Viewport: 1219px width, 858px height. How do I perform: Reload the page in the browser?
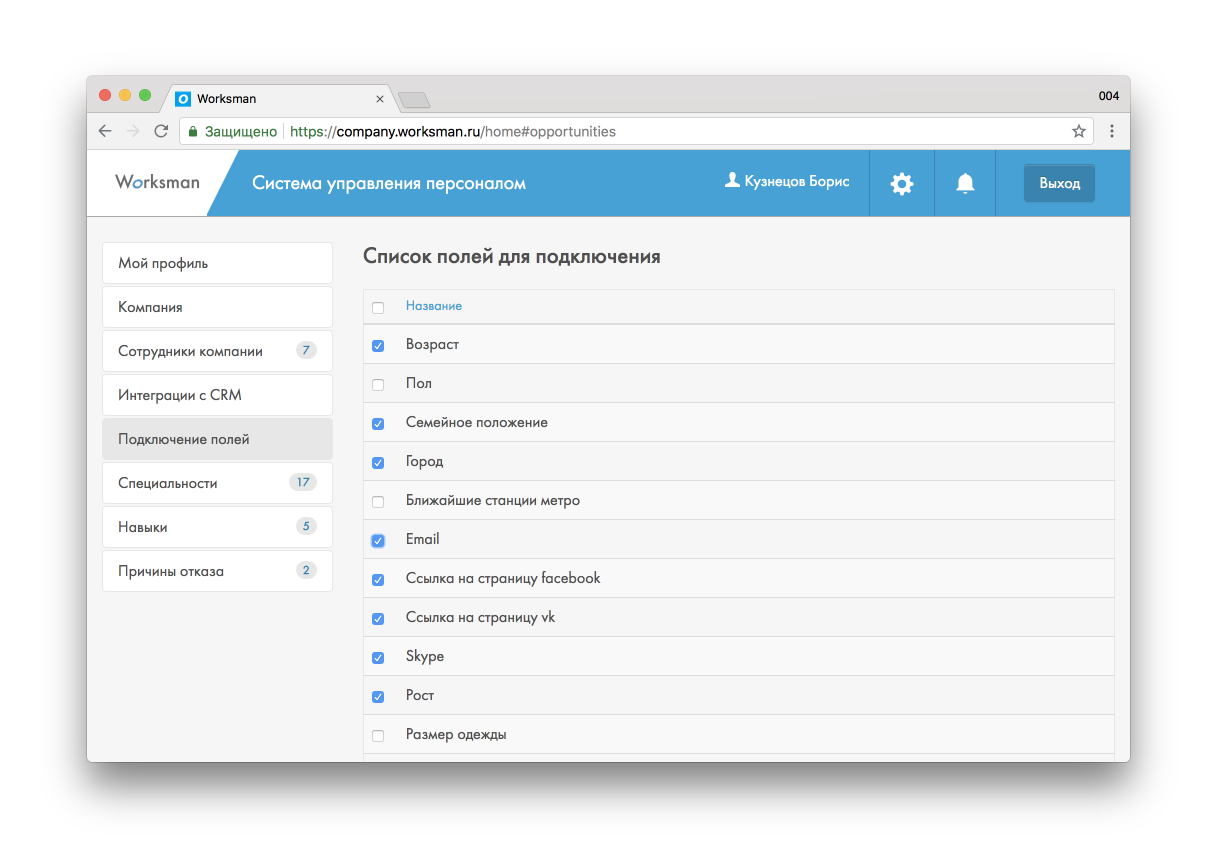pos(161,131)
